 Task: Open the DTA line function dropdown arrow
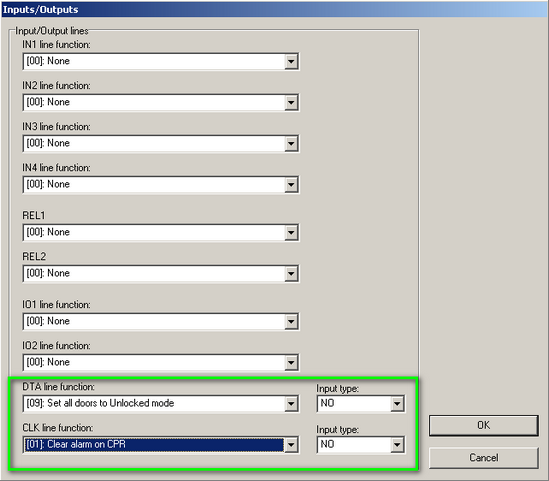point(291,404)
